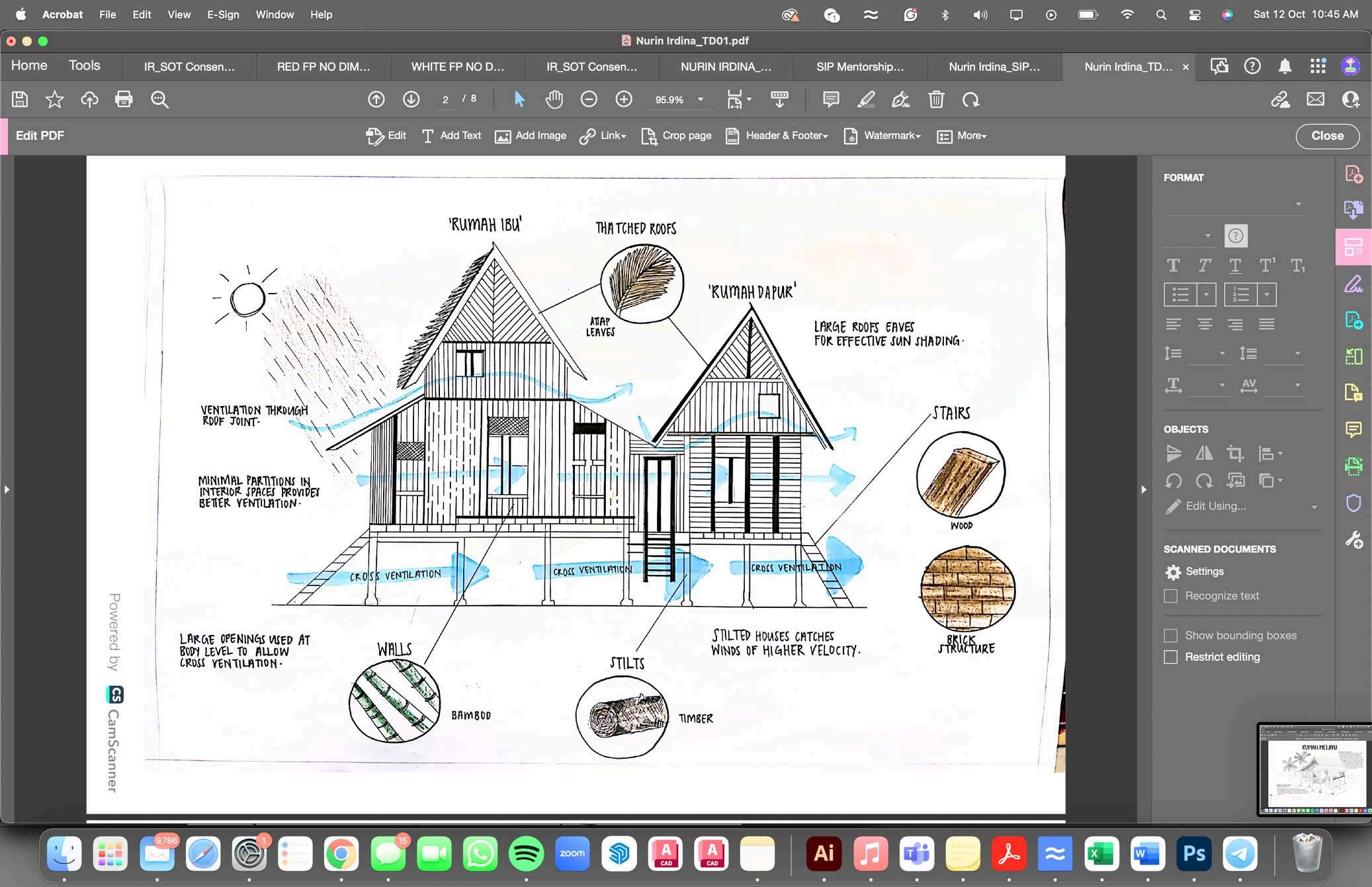The image size is (1372, 887).
Task: Toggle Show bounding boxes checkbox
Action: pos(1171,636)
